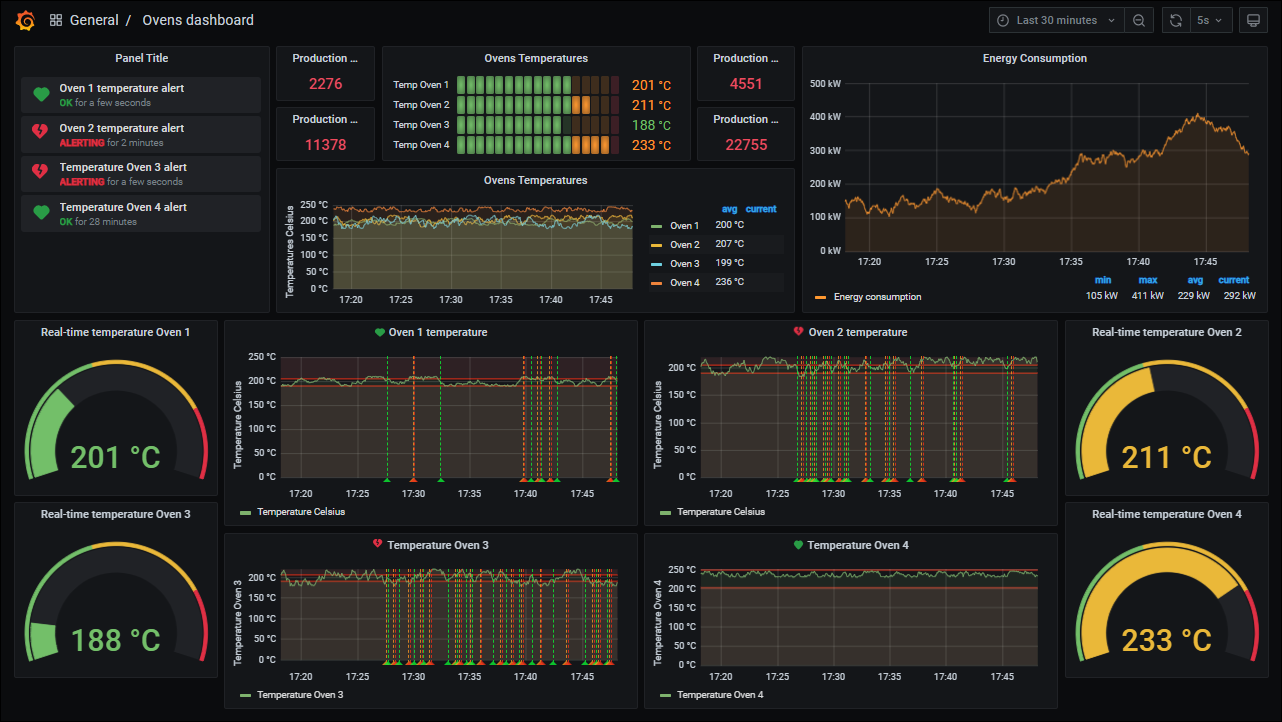This screenshot has height=722, width=1282.
Task: Zoom out the time range
Action: (x=1138, y=20)
